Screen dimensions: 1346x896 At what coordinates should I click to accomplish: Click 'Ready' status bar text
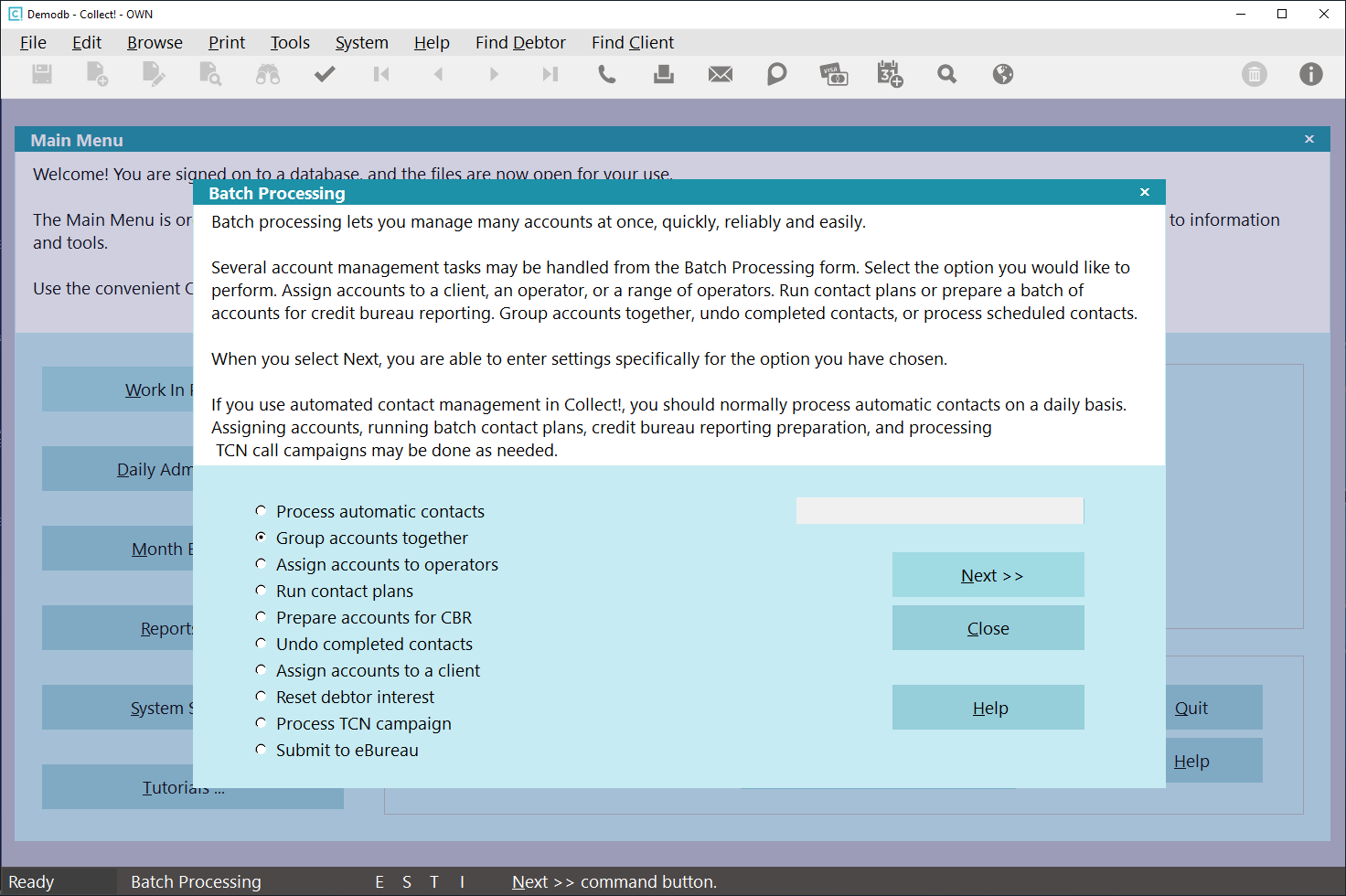(31, 881)
